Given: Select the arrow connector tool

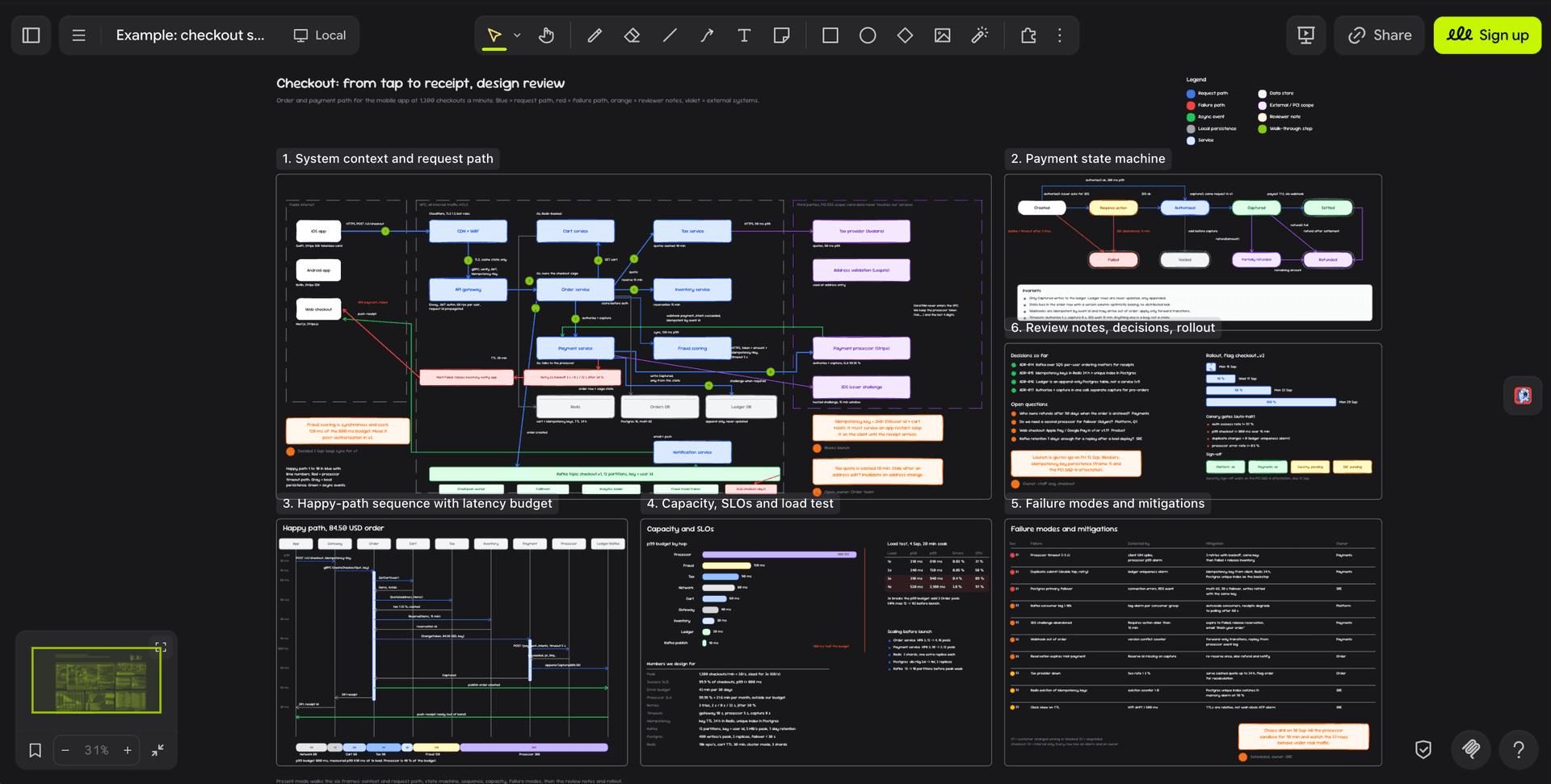Looking at the screenshot, I should [x=707, y=36].
